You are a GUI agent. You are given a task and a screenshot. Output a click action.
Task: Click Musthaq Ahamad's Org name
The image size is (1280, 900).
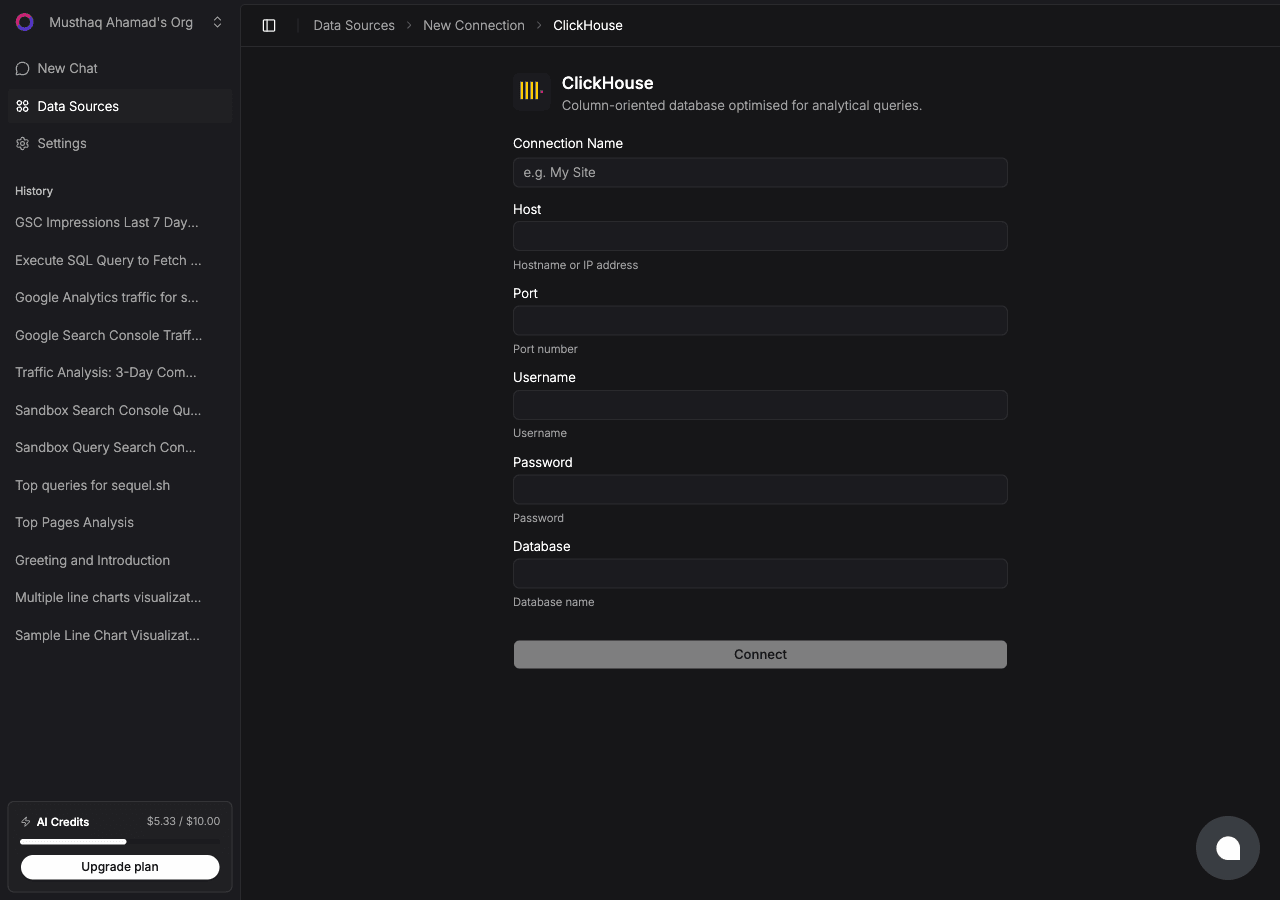[x=121, y=22]
